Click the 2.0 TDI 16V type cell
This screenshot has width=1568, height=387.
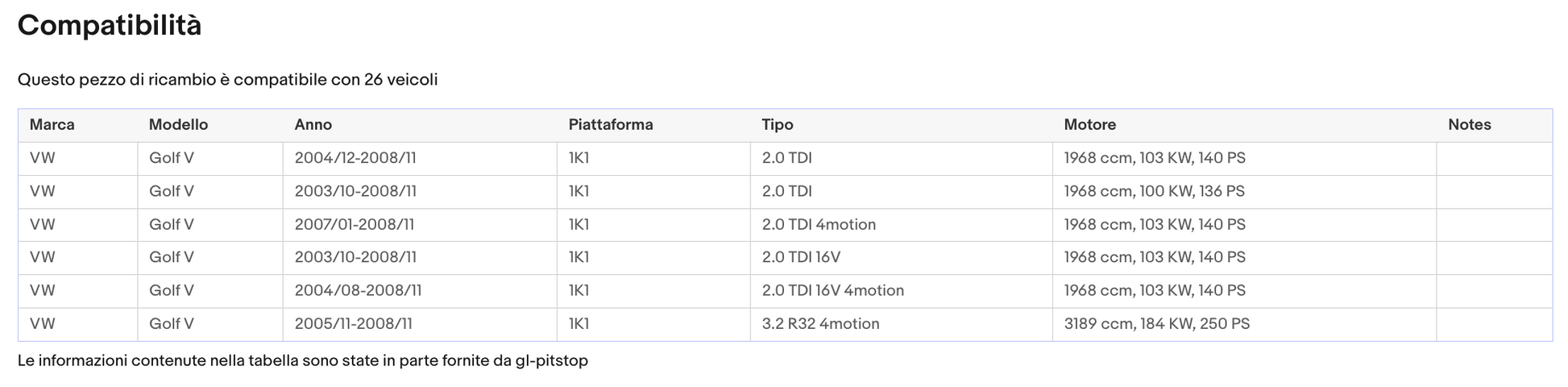tap(800, 257)
